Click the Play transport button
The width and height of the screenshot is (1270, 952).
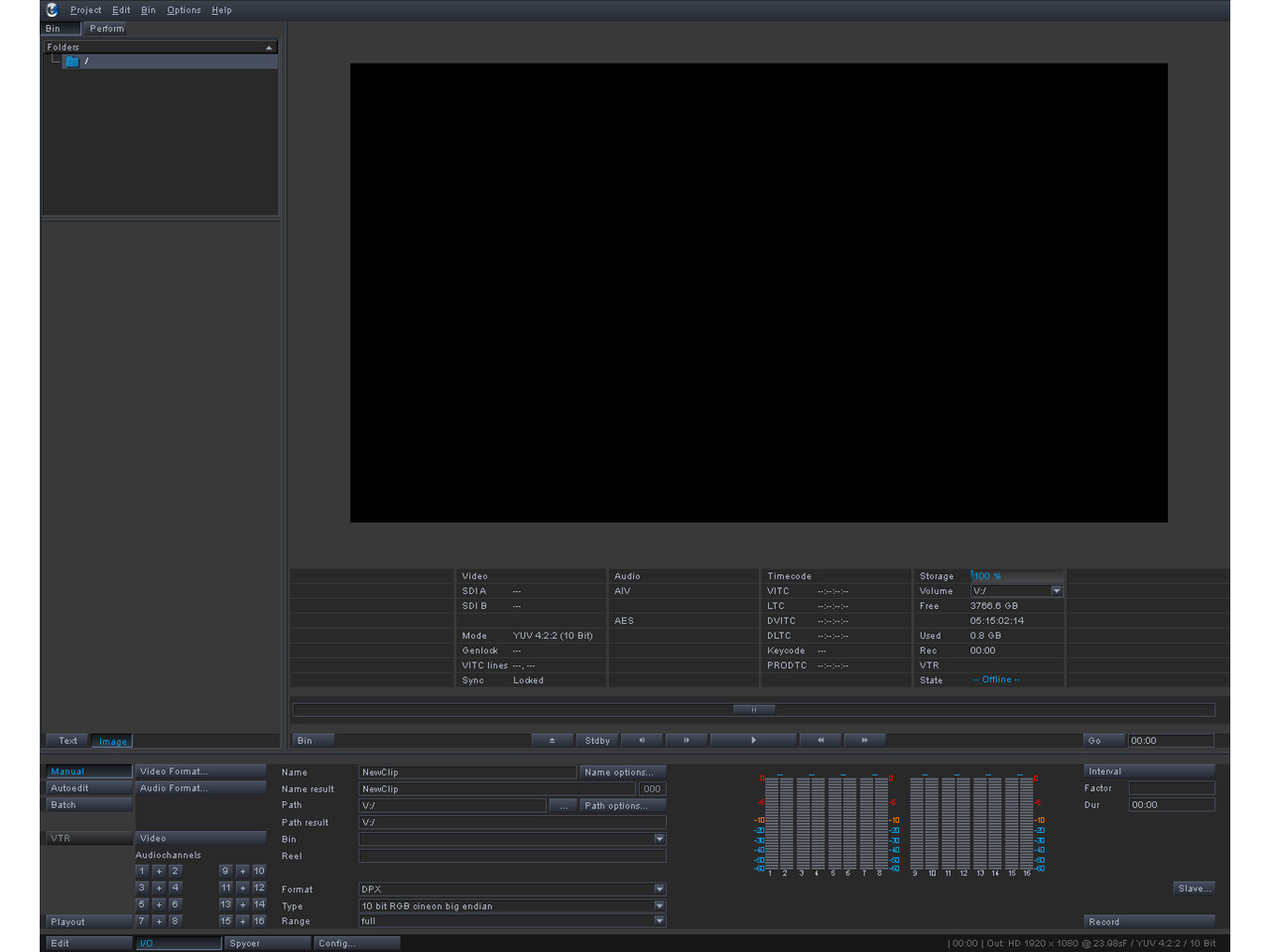click(x=753, y=740)
